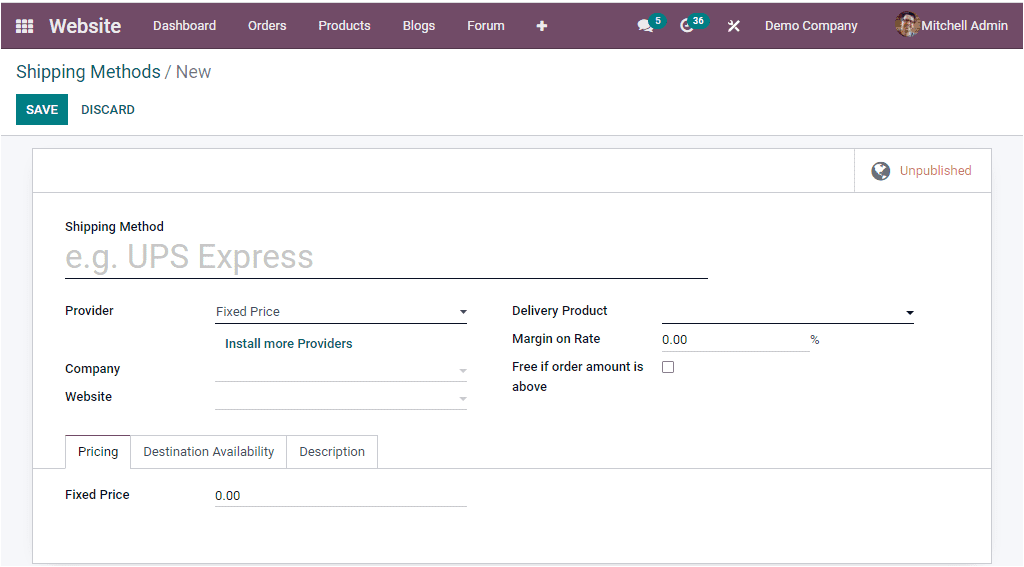Click Mitchell Admin's avatar picture
This screenshot has height=567, width=1024.
coord(907,25)
